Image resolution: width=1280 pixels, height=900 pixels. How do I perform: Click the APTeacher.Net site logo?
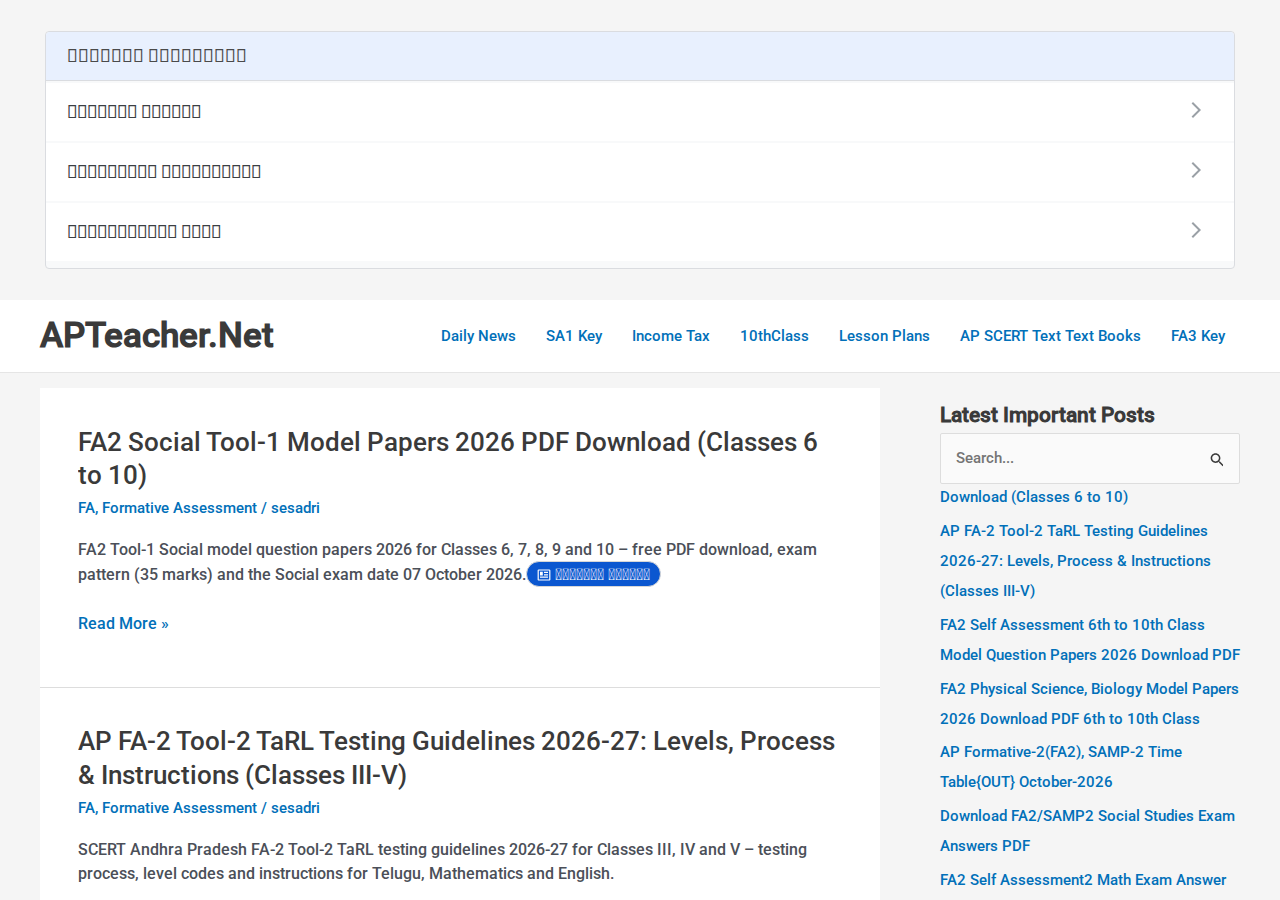[x=157, y=336]
